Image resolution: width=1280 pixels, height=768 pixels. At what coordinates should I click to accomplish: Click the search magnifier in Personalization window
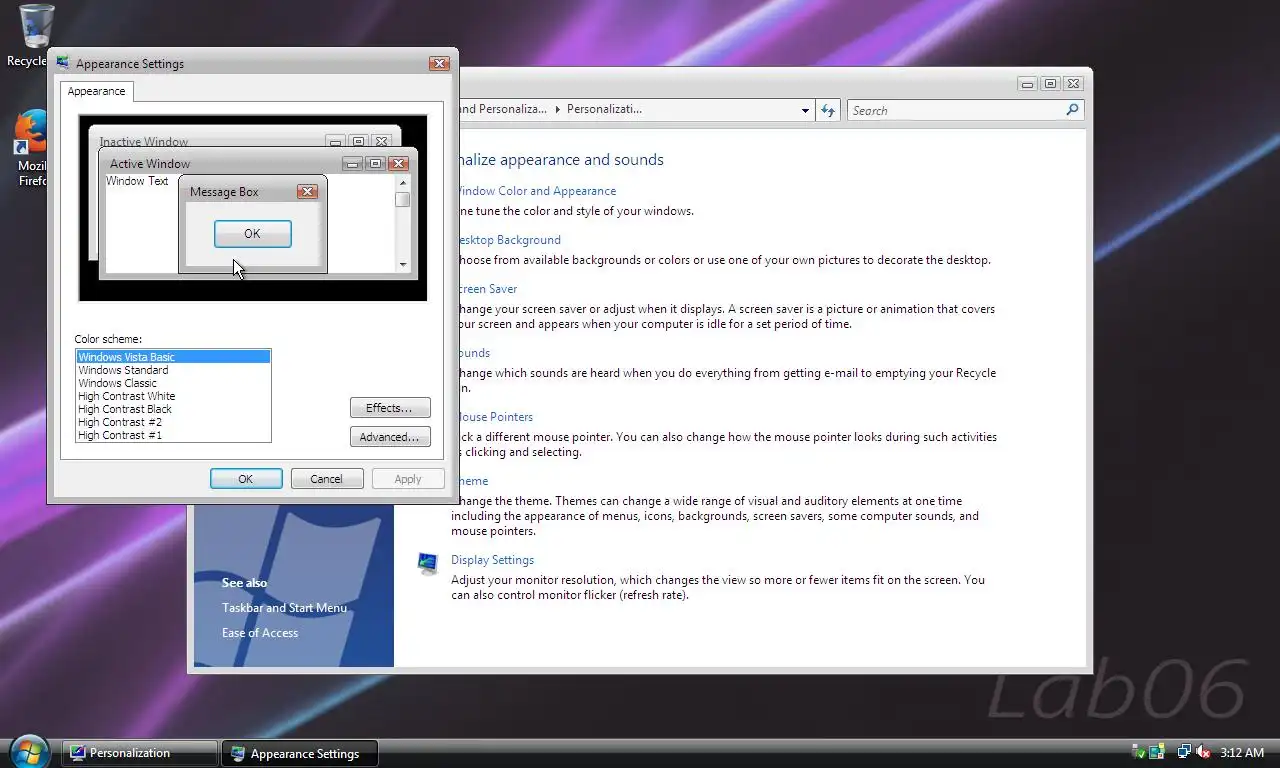1072,110
